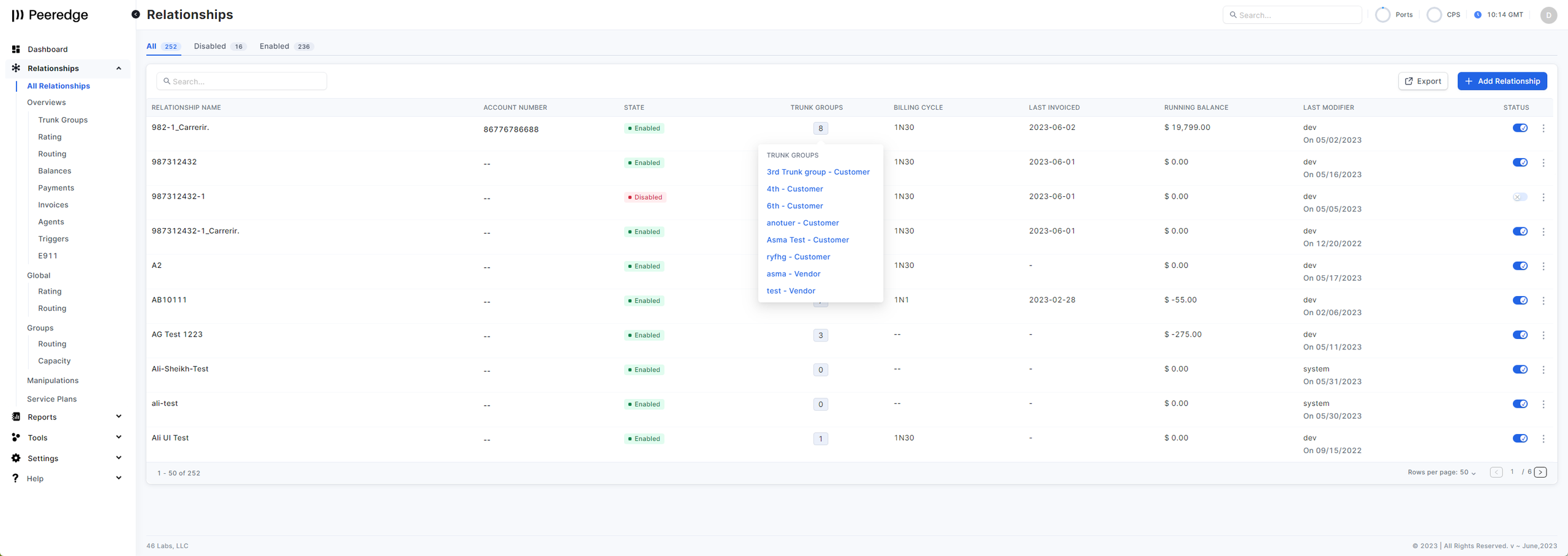The image size is (1568, 556).
Task: Click the Peeredge logo
Action: 50,15
